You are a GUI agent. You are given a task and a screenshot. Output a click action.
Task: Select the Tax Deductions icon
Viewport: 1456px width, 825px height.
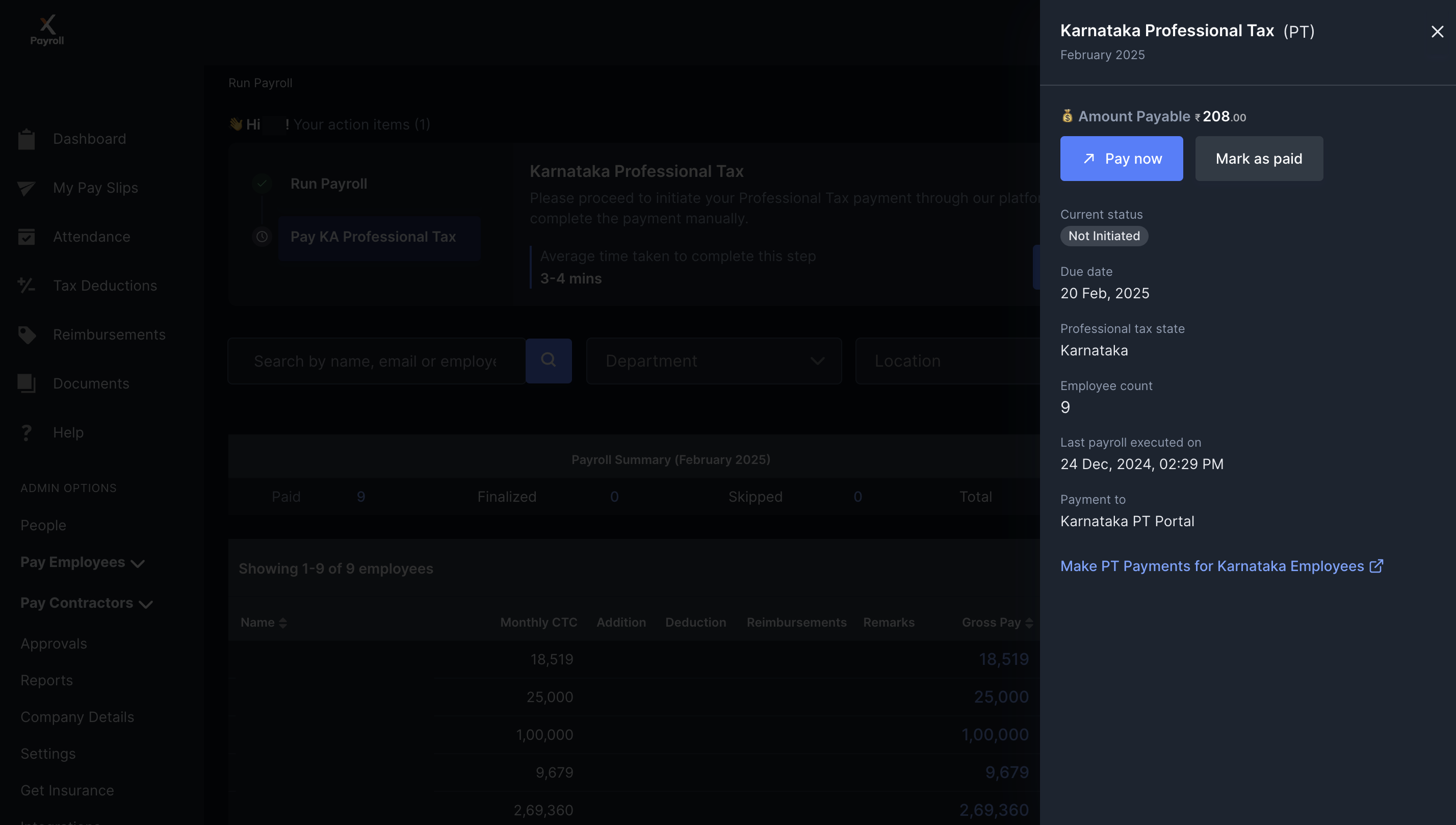point(27,284)
